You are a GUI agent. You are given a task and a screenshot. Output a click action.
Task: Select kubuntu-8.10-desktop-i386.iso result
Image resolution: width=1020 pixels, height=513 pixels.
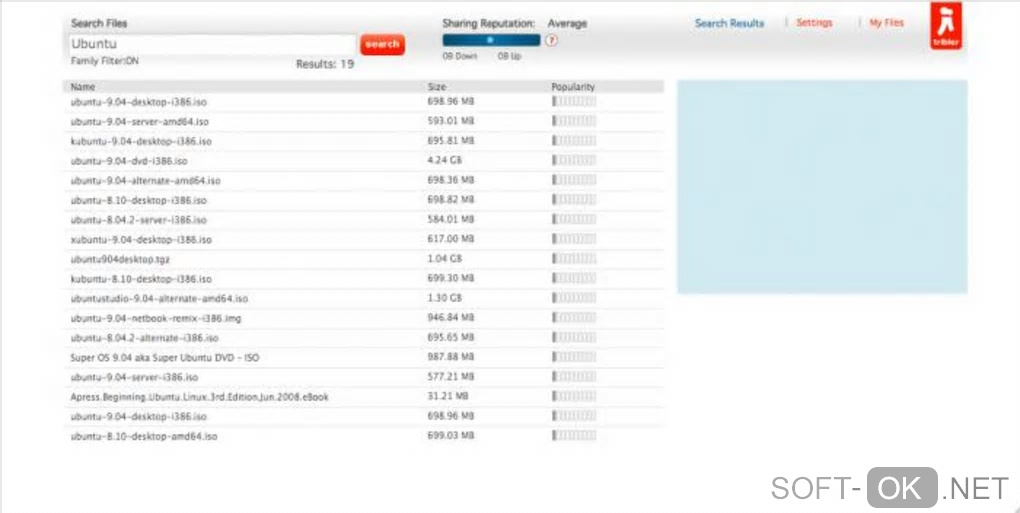[x=363, y=278]
